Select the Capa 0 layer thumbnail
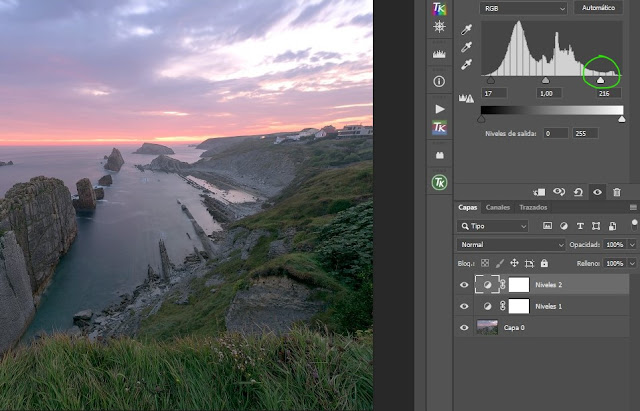Screen dimensions: 640x411 [487, 327]
